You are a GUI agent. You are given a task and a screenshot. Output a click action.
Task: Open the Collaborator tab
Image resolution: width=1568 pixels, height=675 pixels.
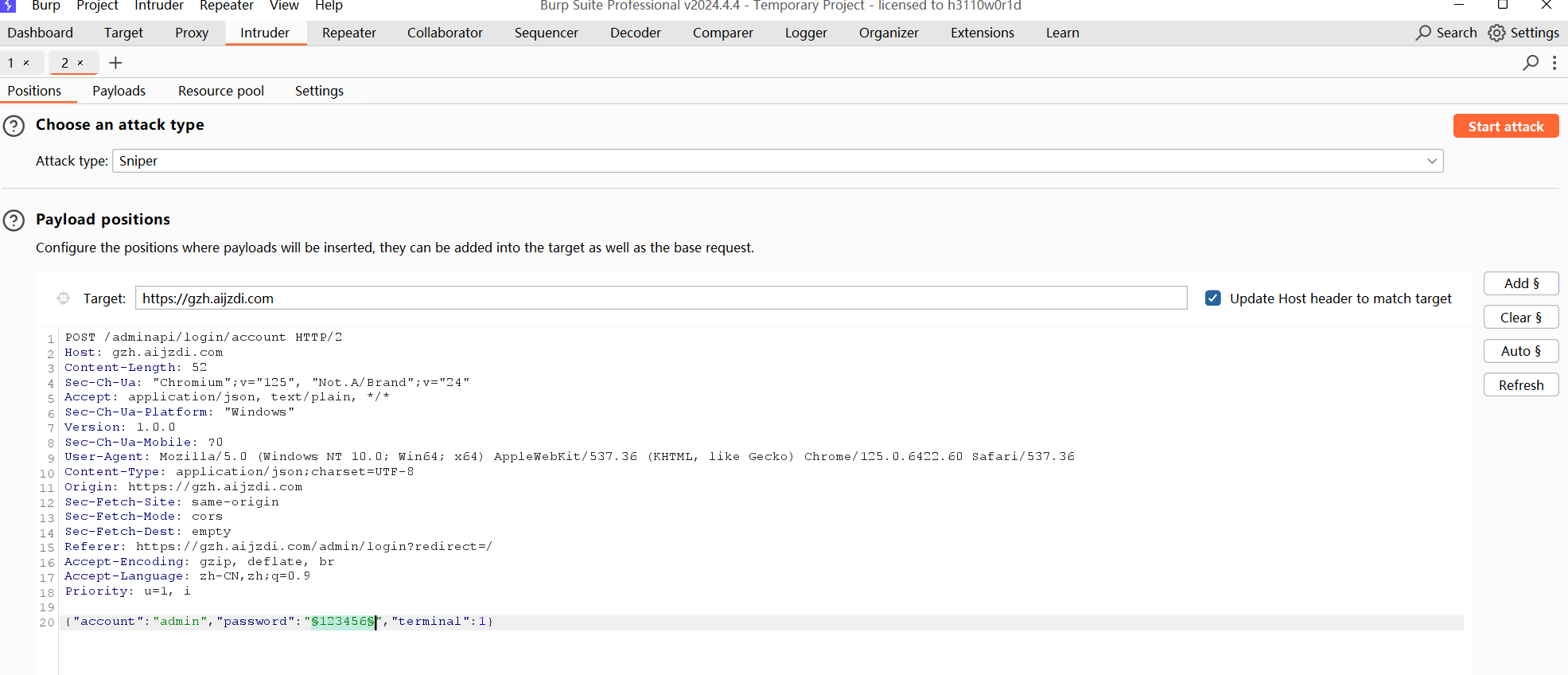pyautogui.click(x=445, y=33)
